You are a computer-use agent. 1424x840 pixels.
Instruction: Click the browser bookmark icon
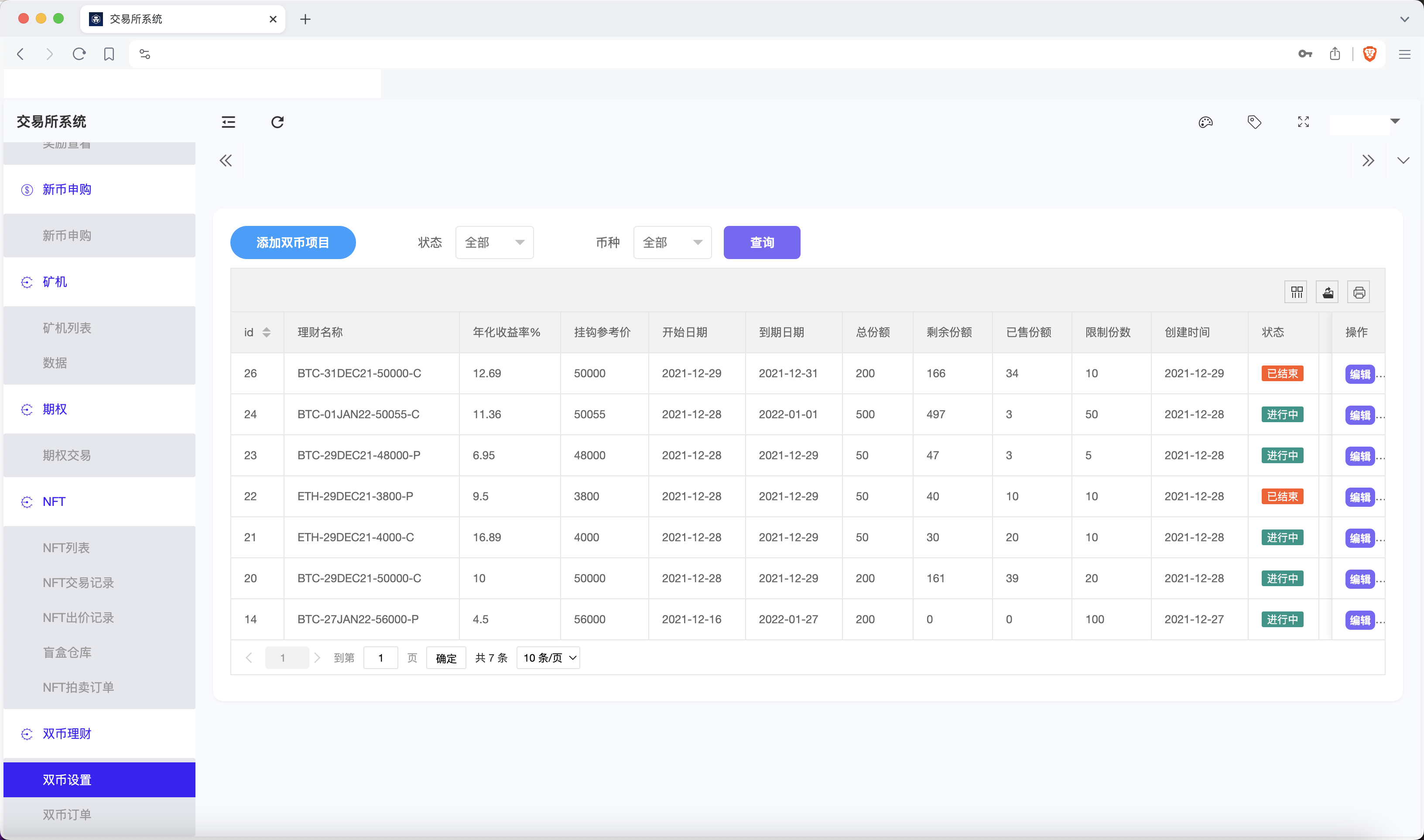tap(109, 54)
